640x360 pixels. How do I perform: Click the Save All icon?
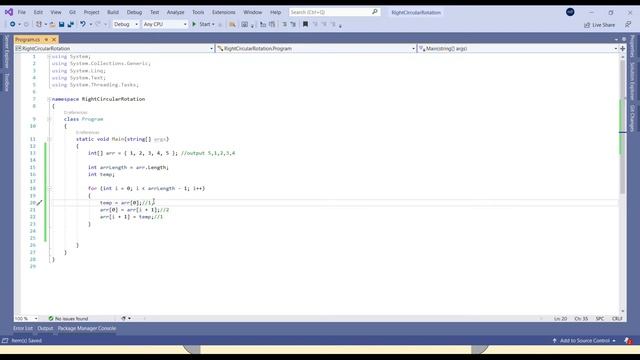tap(71, 24)
